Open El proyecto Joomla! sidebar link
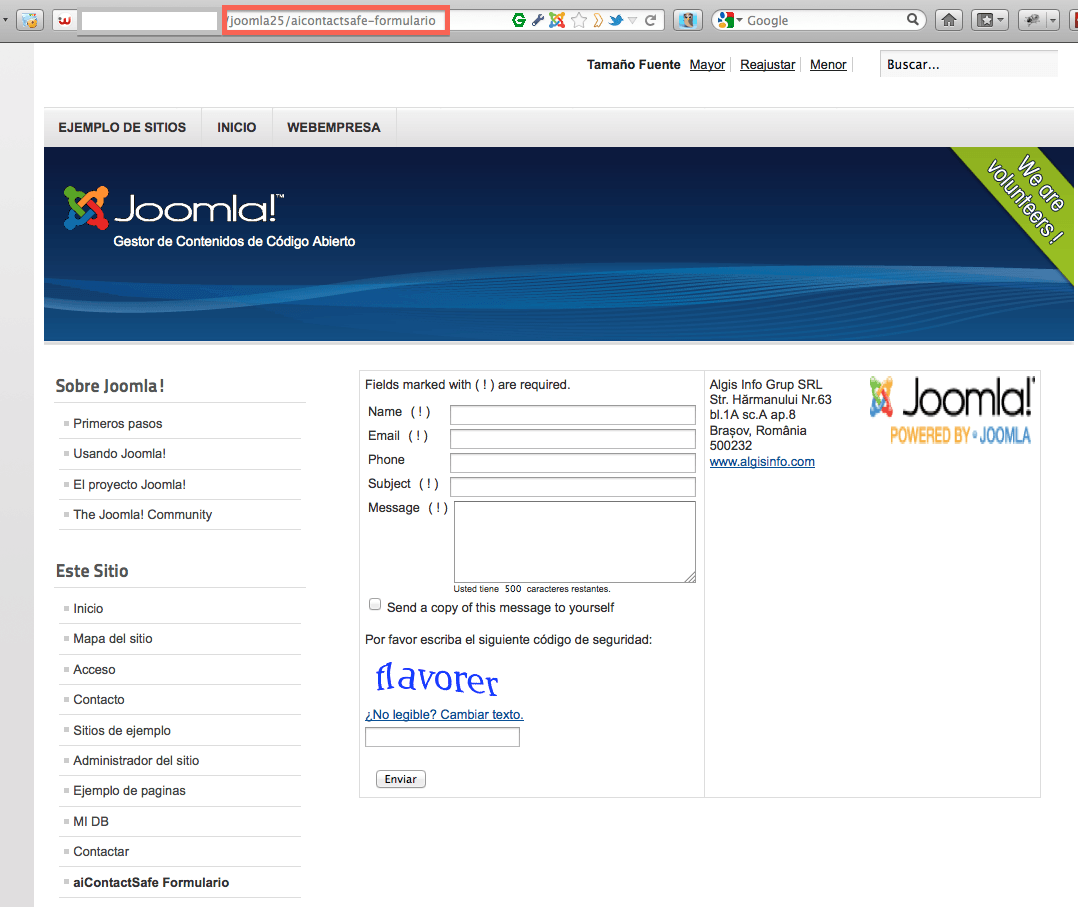This screenshot has height=907, width=1078. click(x=129, y=485)
